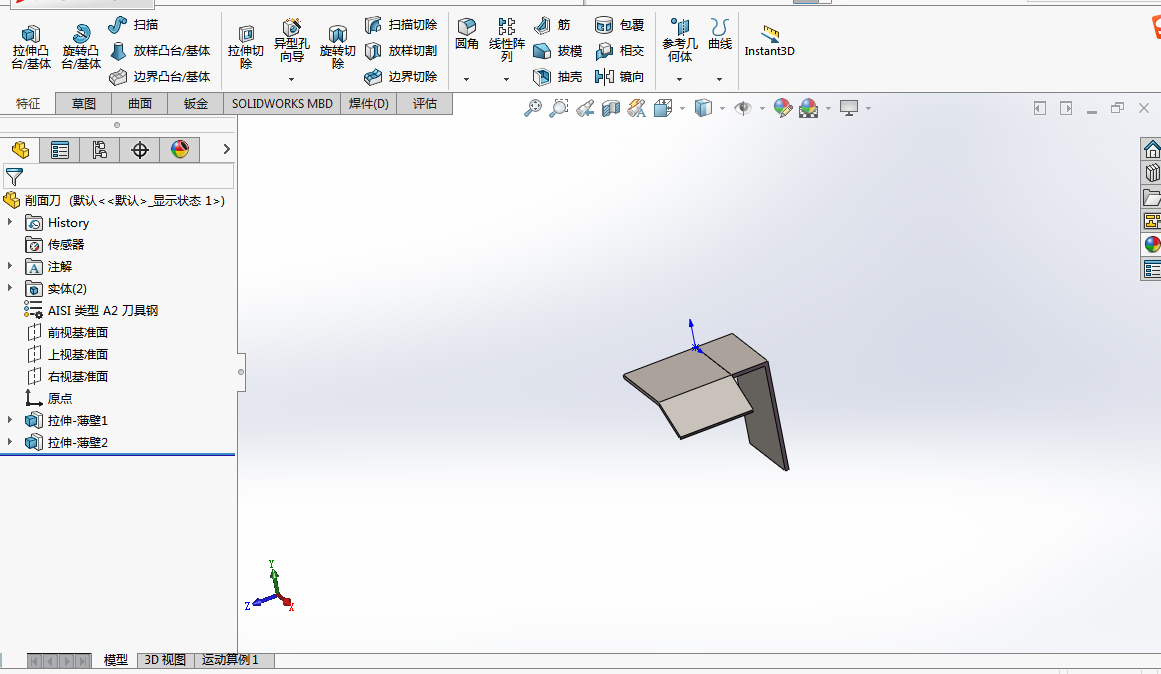Select the Draft tool (拔模)
The height and width of the screenshot is (674, 1161).
point(558,50)
